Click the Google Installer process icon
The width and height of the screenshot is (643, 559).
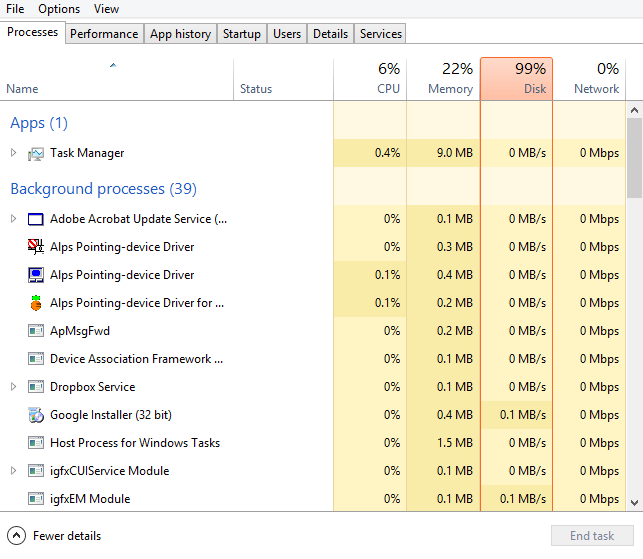tap(36, 415)
